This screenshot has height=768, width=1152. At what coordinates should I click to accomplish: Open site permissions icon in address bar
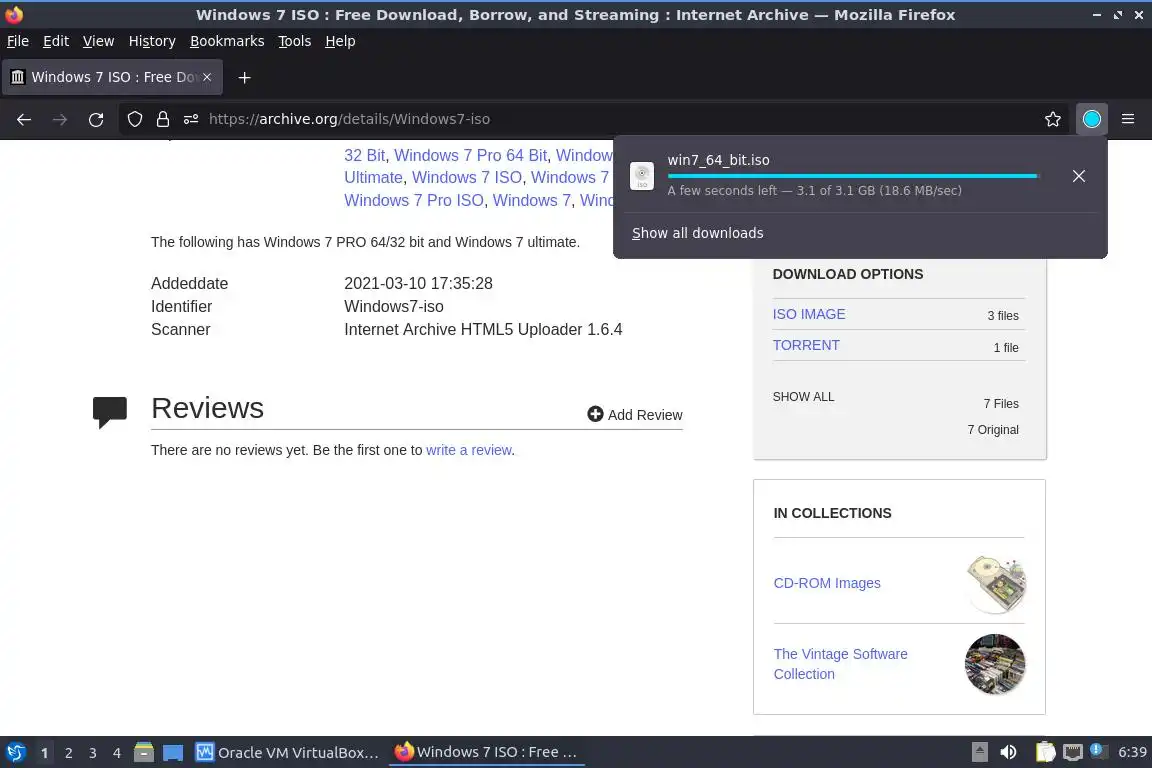191,119
